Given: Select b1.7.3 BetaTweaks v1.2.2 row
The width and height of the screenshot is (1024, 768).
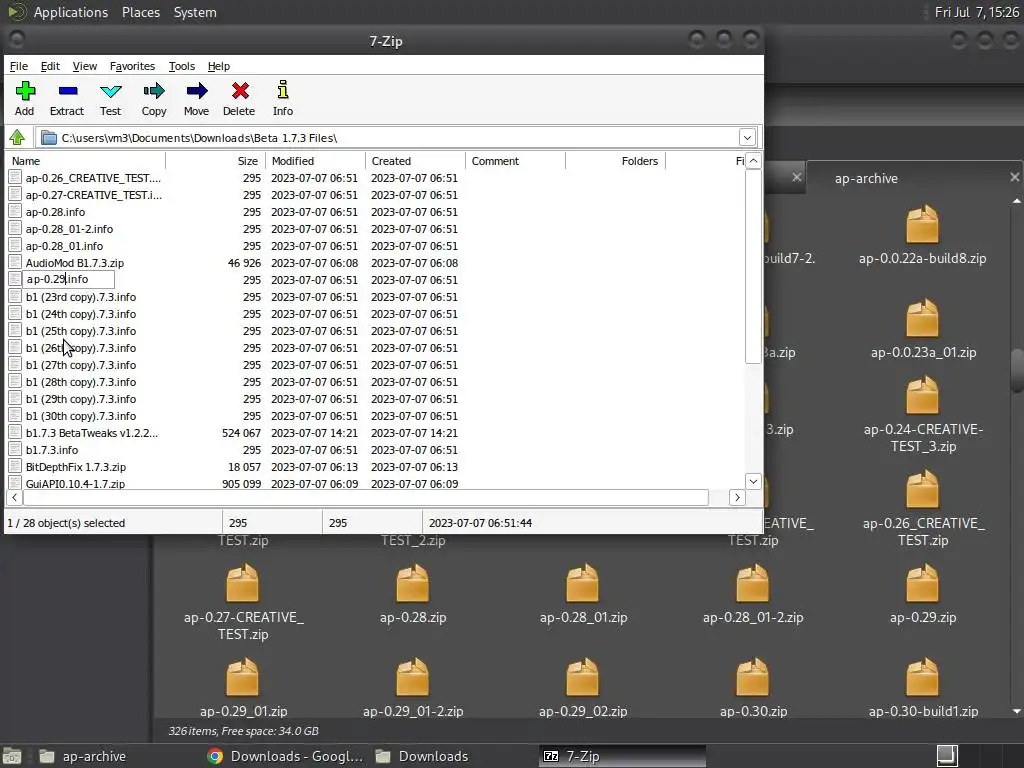Looking at the screenshot, I should 376,432.
